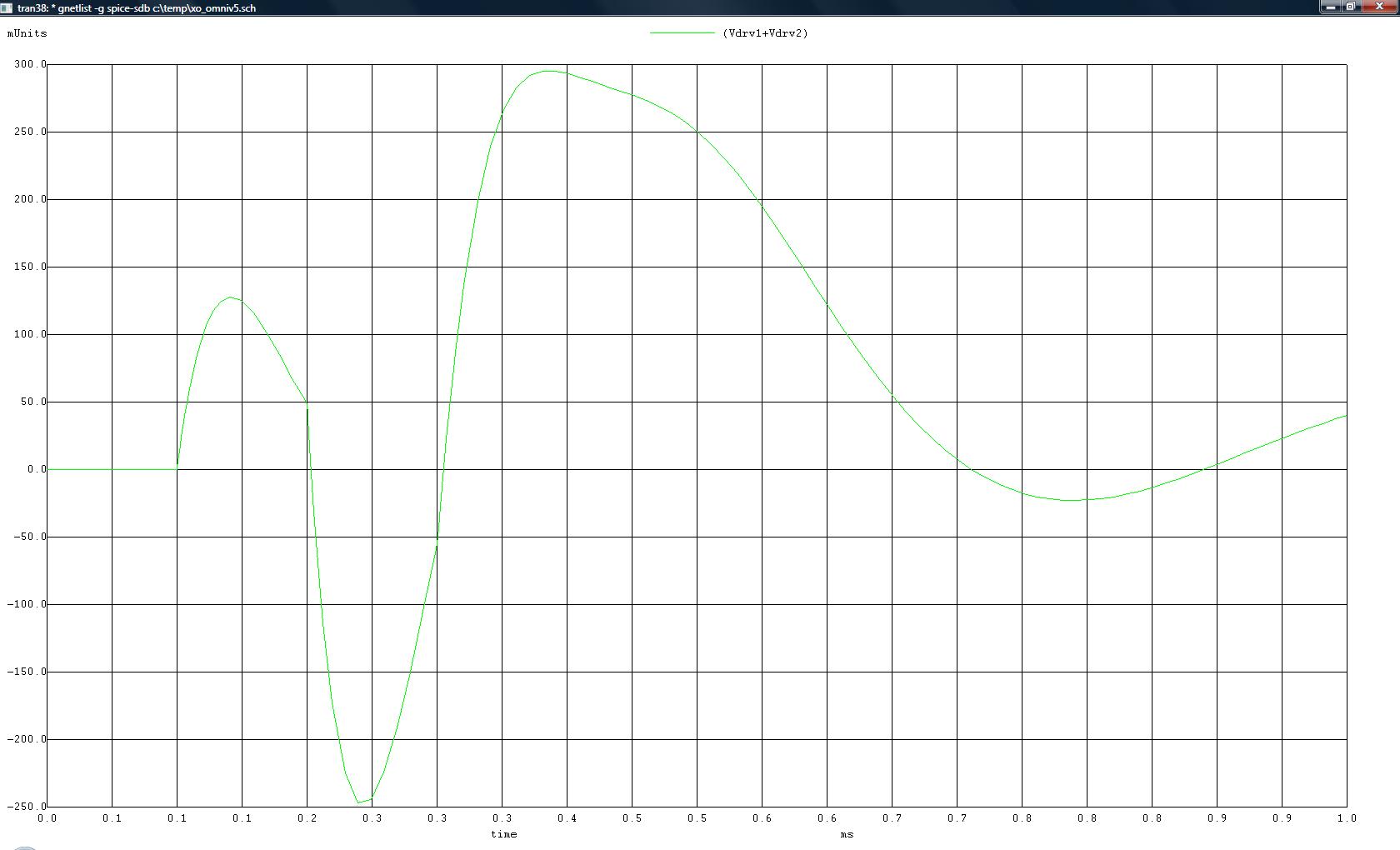The width and height of the screenshot is (1400, 850).
Task: Click the '0.4' x-axis tick label
Action: (567, 818)
